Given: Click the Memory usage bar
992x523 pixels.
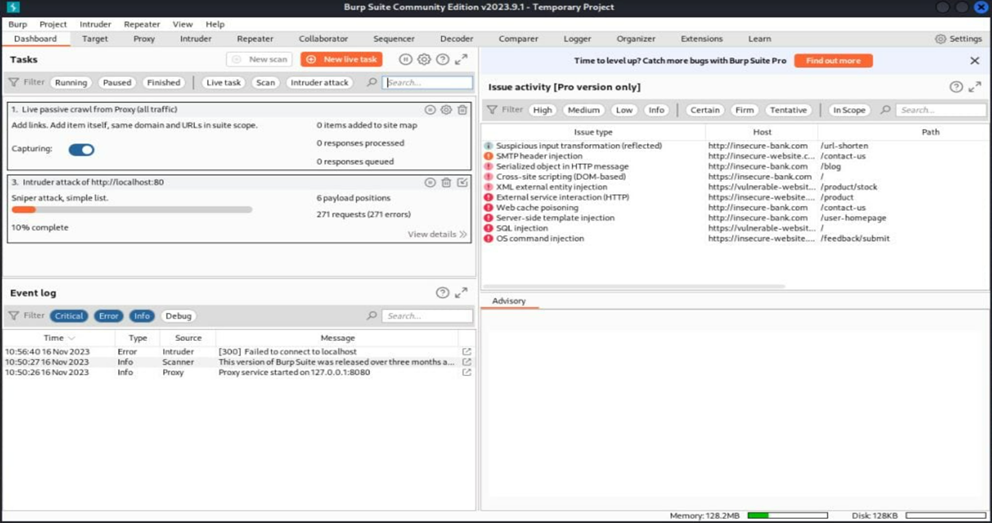Looking at the screenshot, I should [x=788, y=516].
